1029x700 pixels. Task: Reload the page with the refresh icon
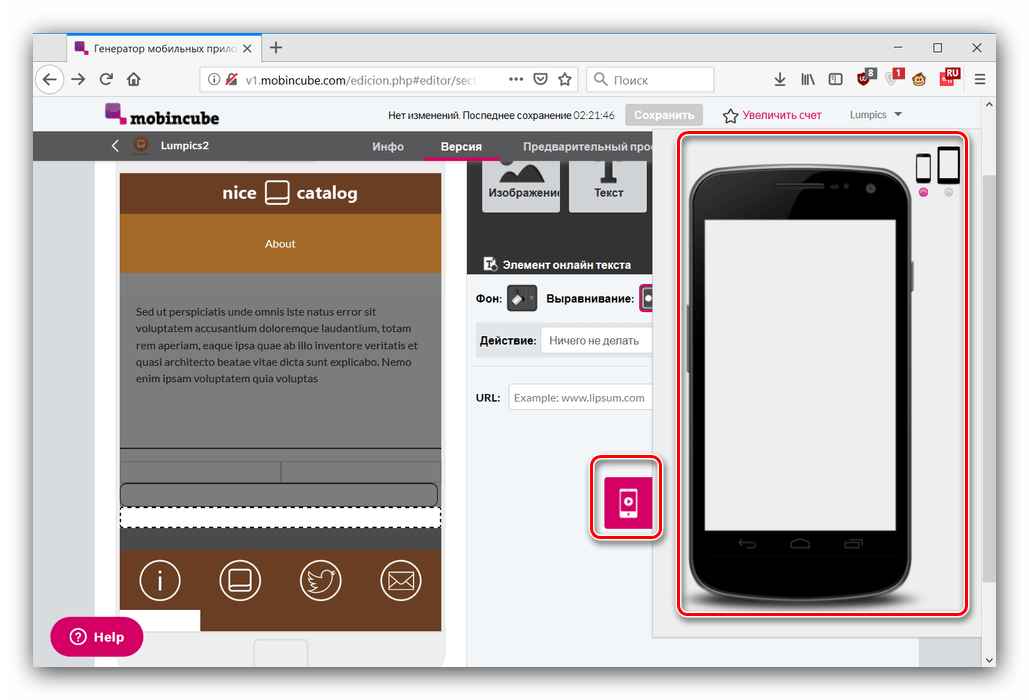[106, 79]
